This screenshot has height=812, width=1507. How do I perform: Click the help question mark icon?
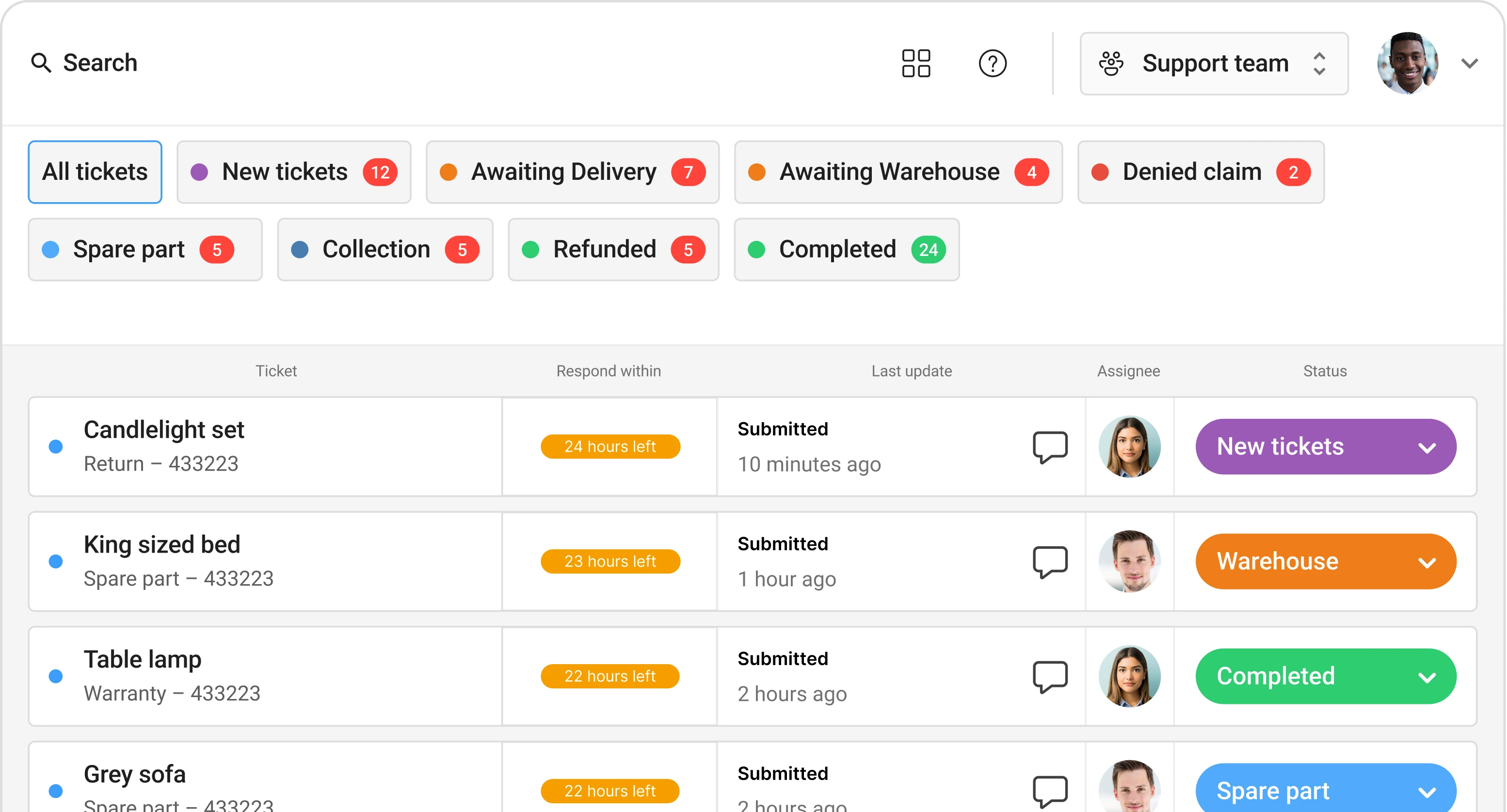coord(993,63)
